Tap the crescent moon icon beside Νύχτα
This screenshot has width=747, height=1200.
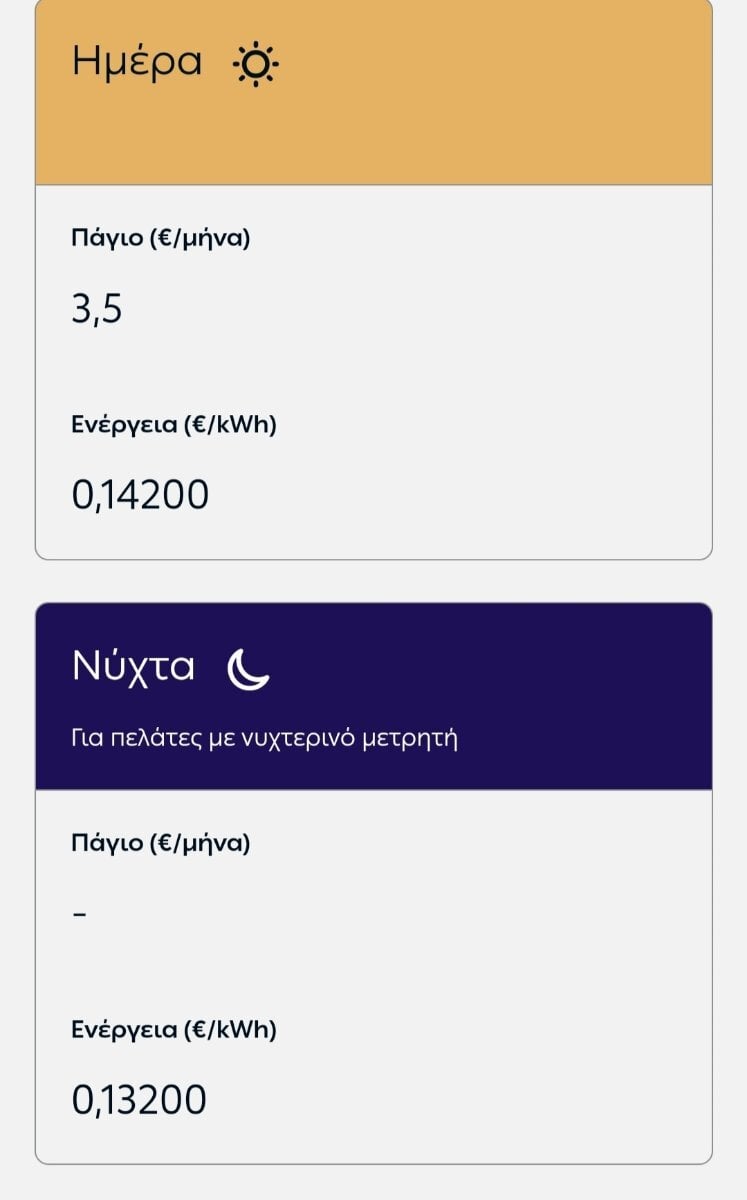pos(248,668)
